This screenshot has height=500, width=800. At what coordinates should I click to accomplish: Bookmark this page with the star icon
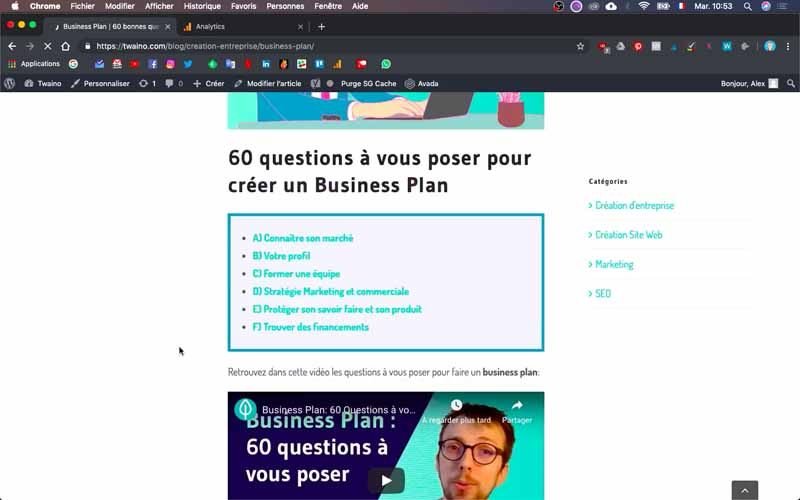[x=580, y=46]
